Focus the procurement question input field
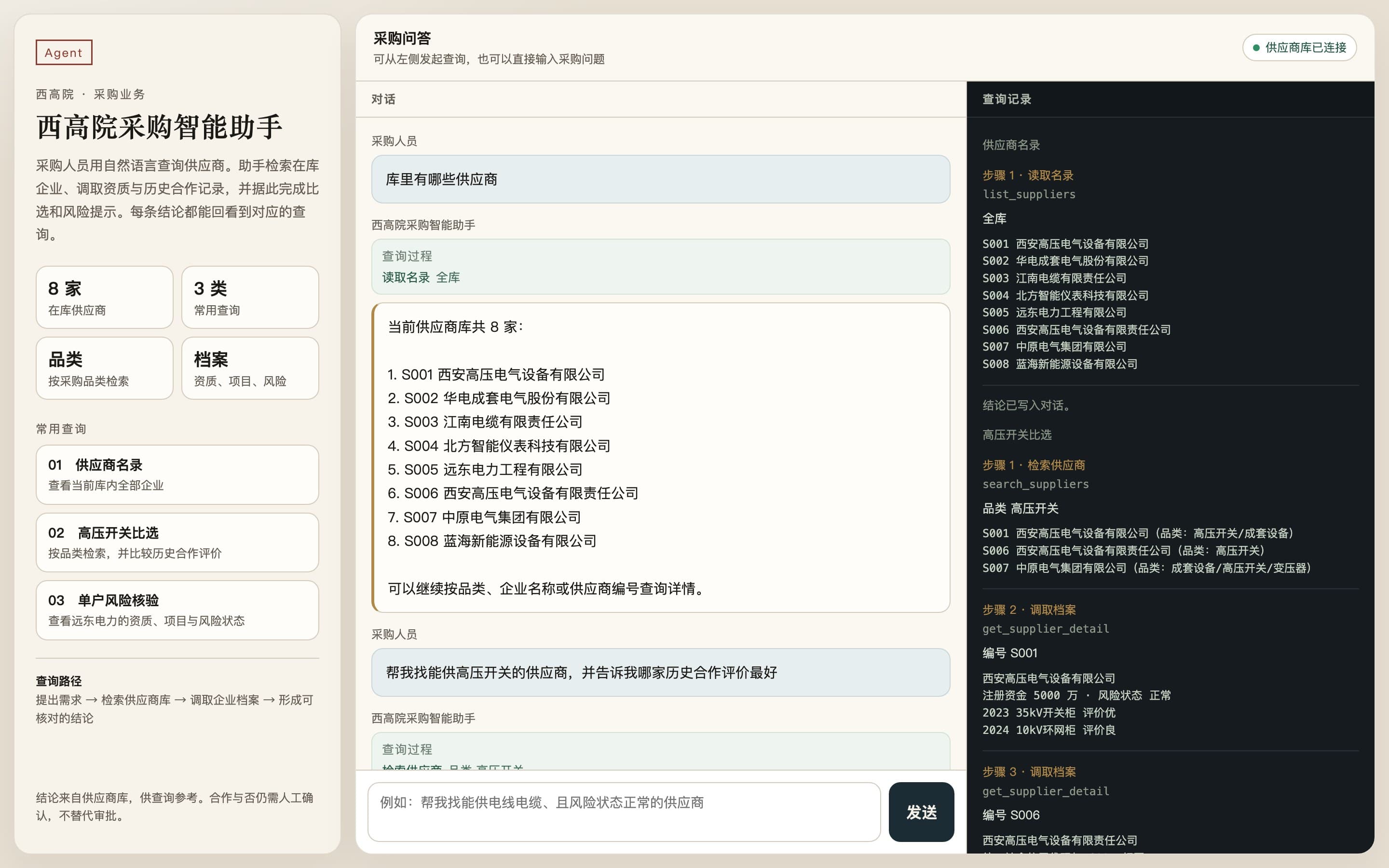 point(624,812)
